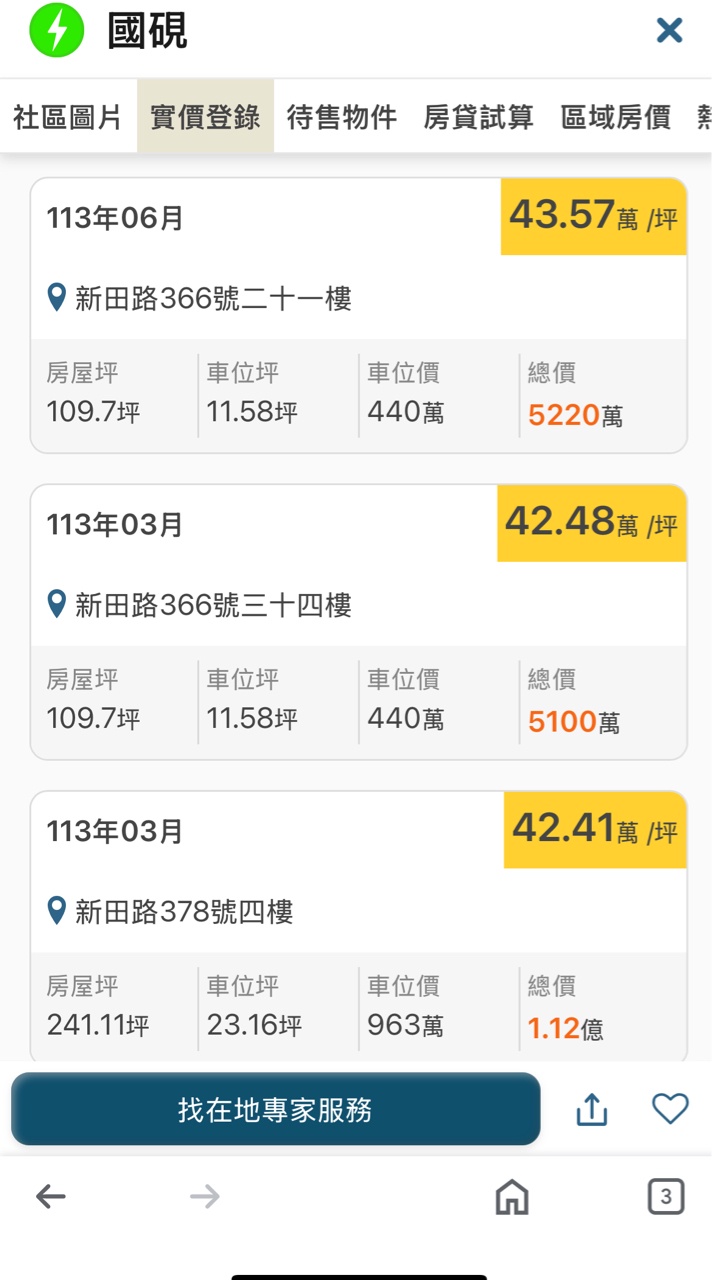
Task: Open the 區域房價 tab
Action: (616, 117)
